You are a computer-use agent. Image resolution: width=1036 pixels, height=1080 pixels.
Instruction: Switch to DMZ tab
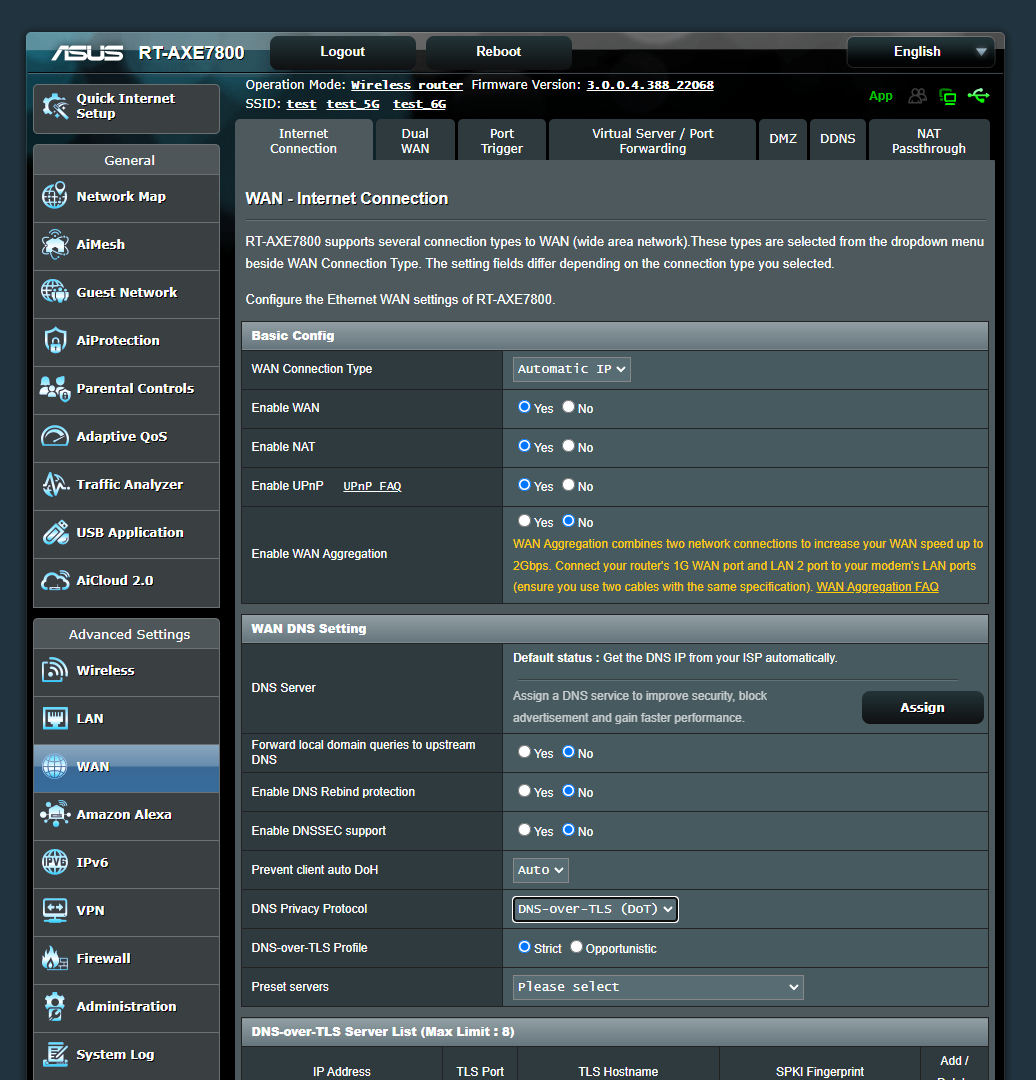(783, 139)
